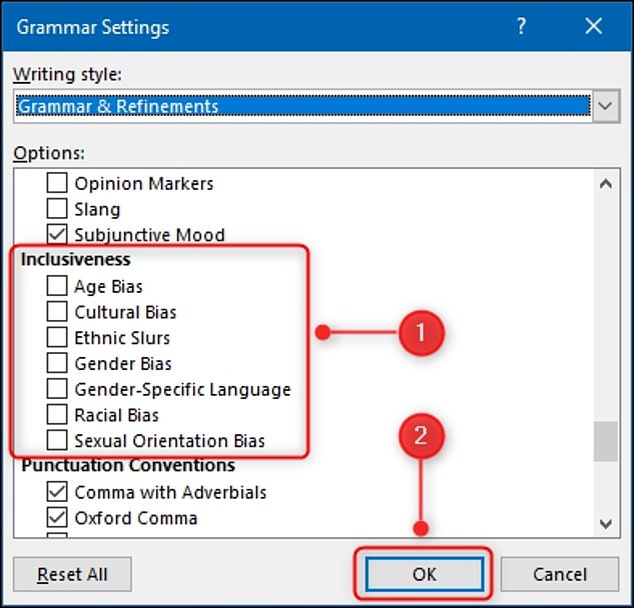Disable the Oxford Comma checkbox

58,518
